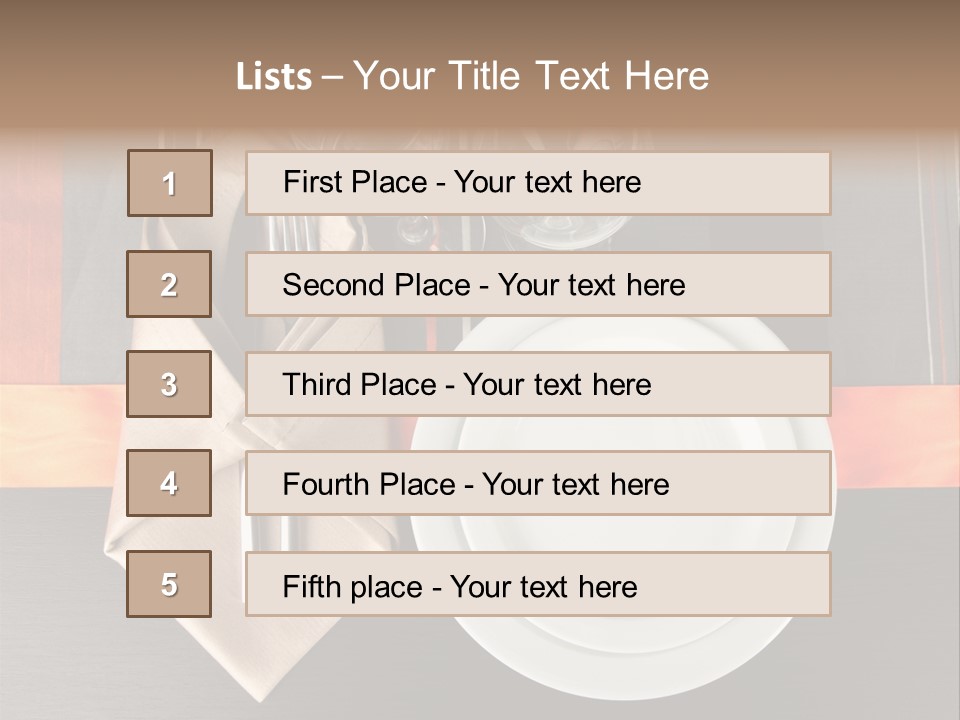
Task: Click the number 5 box
Action: (169, 584)
